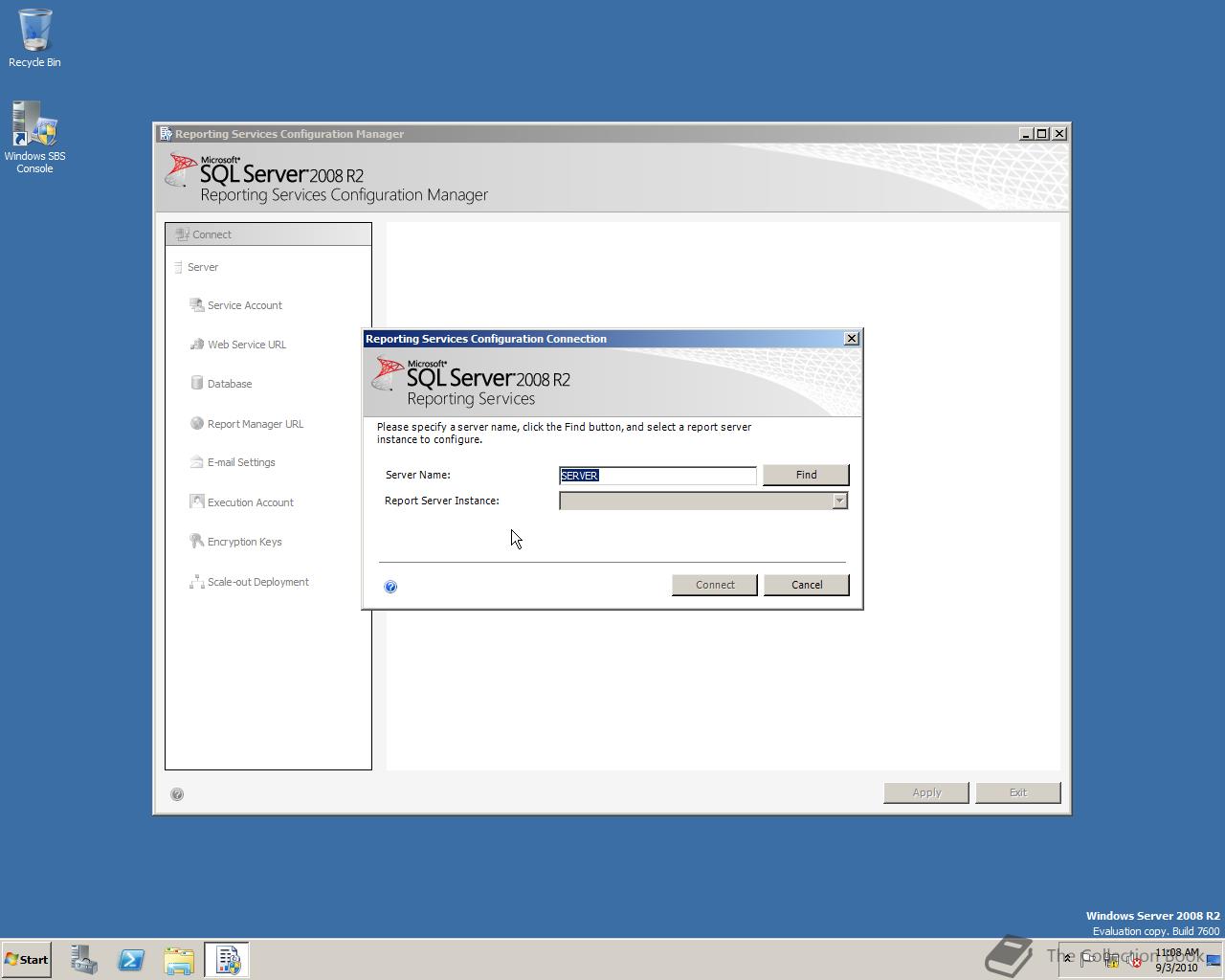Click the title bar icon of the Configuration Manager
This screenshot has width=1225, height=980.
166,134
